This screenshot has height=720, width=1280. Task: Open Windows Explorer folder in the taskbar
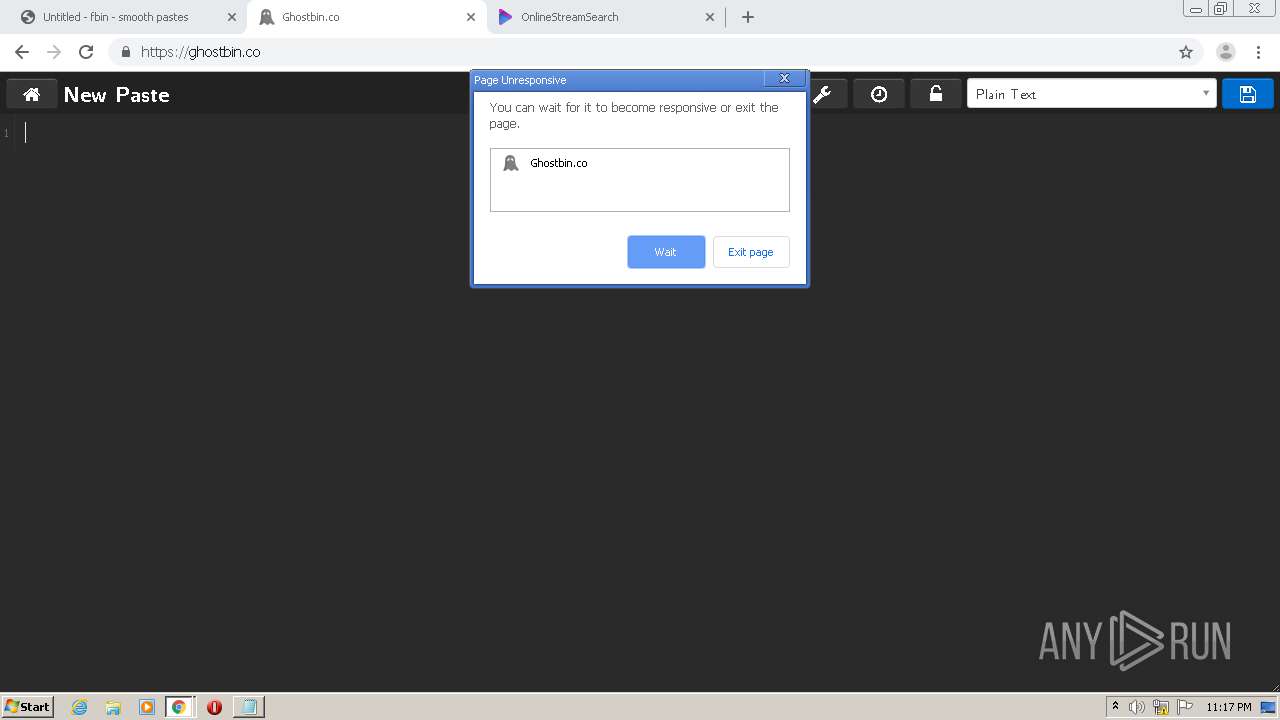click(x=113, y=707)
